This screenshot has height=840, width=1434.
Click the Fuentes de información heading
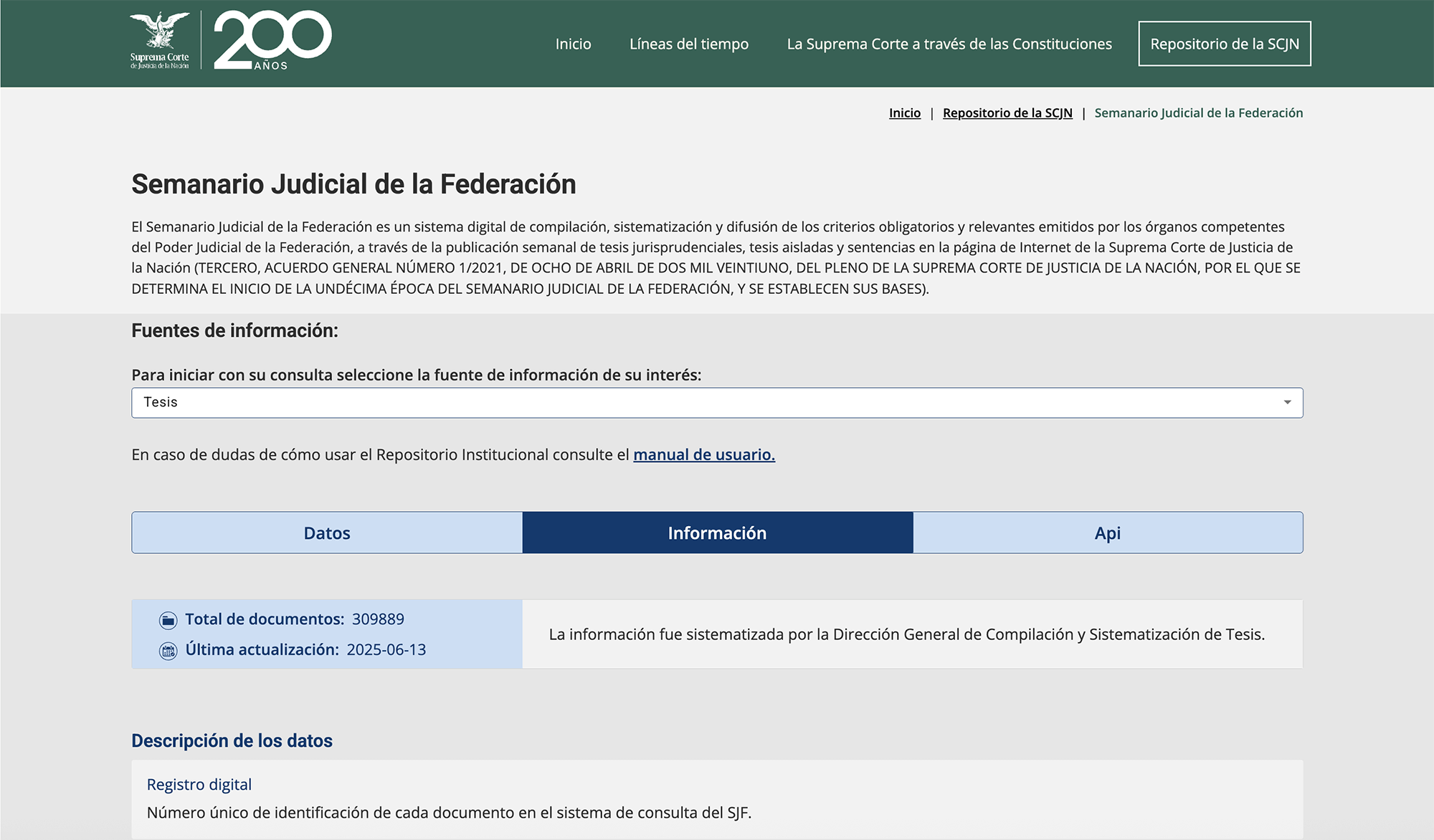pos(234,330)
